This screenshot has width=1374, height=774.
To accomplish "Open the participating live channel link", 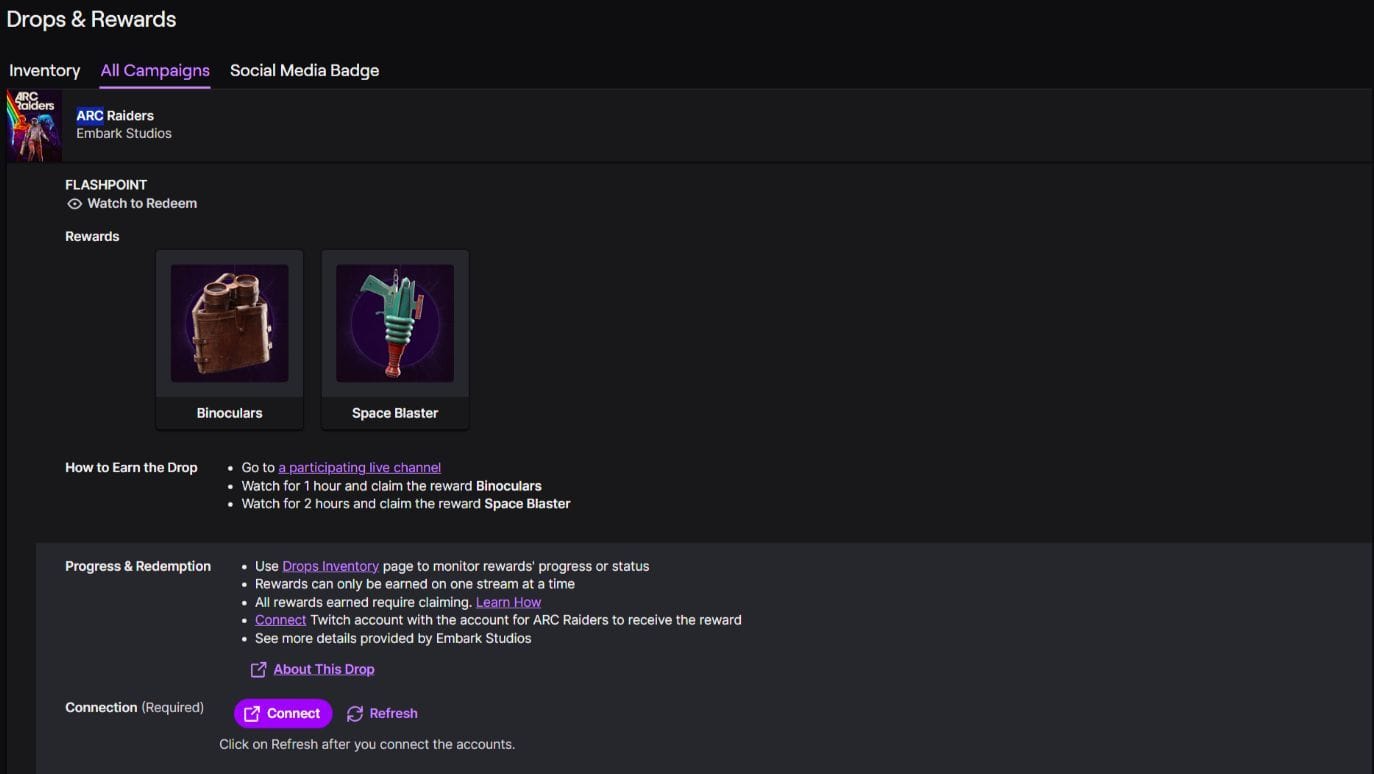I will click(359, 468).
